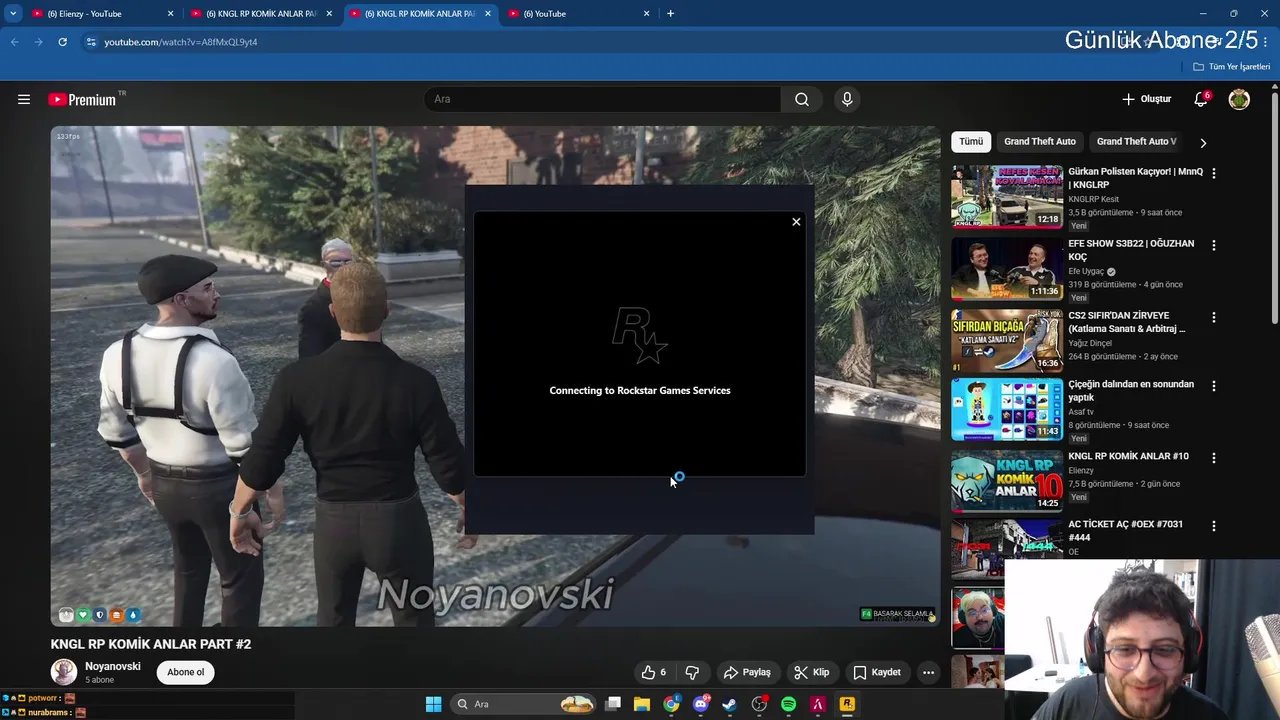Image resolution: width=1280 pixels, height=720 pixels.
Task: Close the (6) YouTube tab
Action: tap(646, 13)
